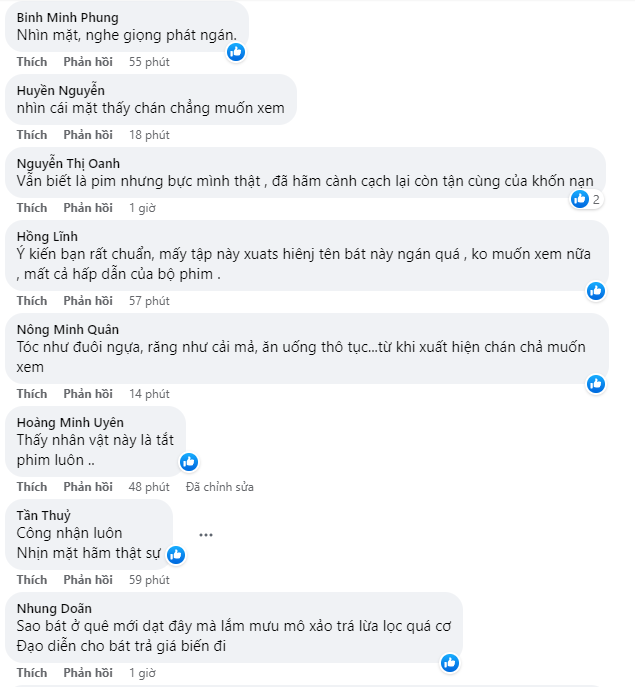Click Phản hồi under Nông Minh Quân's comment
Image resolution: width=635 pixels, height=687 pixels.
[x=88, y=394]
